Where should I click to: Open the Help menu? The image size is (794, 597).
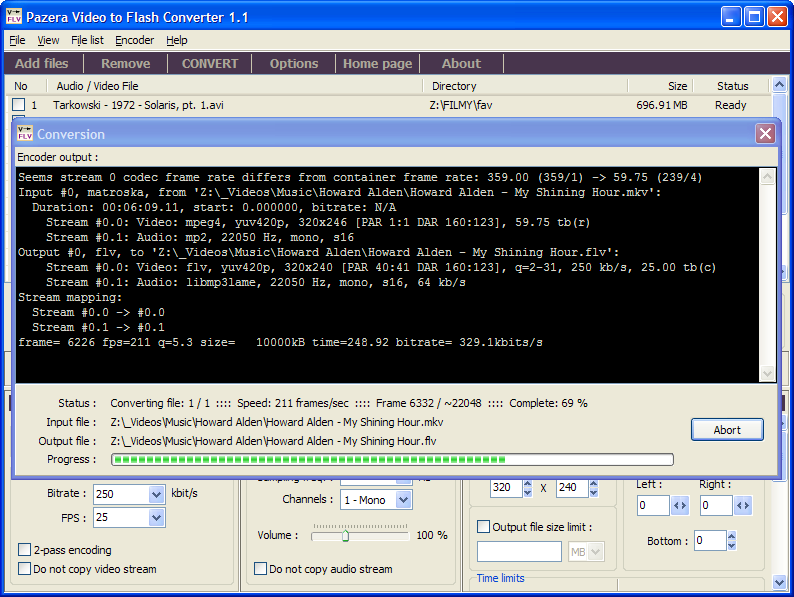tap(177, 40)
